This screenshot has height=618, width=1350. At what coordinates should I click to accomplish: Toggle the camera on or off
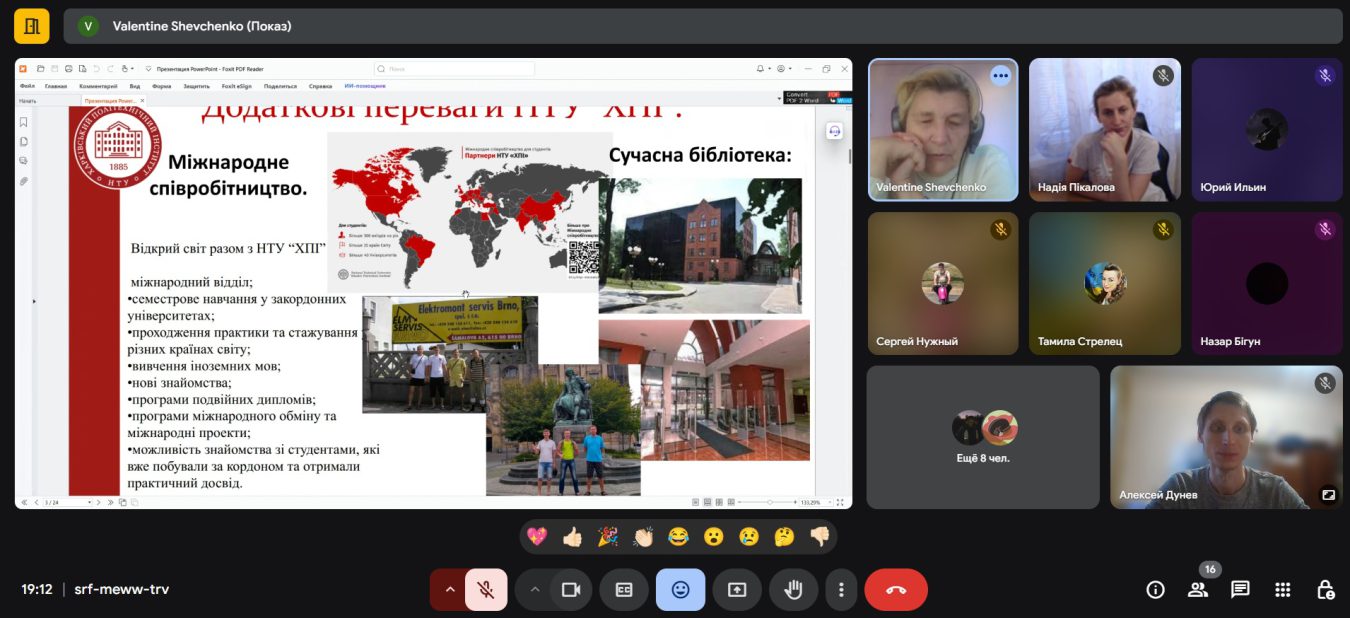coord(571,590)
